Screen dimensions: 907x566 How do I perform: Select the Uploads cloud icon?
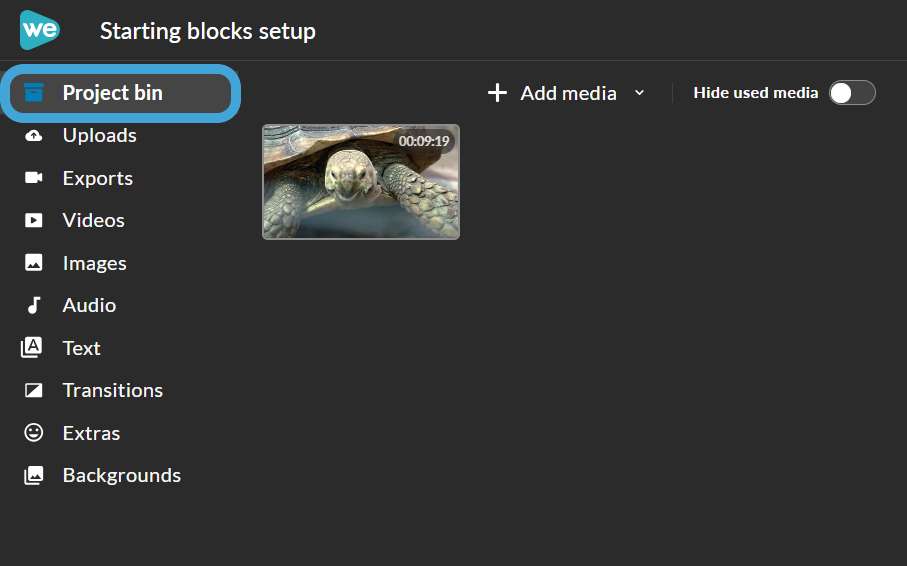(x=34, y=135)
